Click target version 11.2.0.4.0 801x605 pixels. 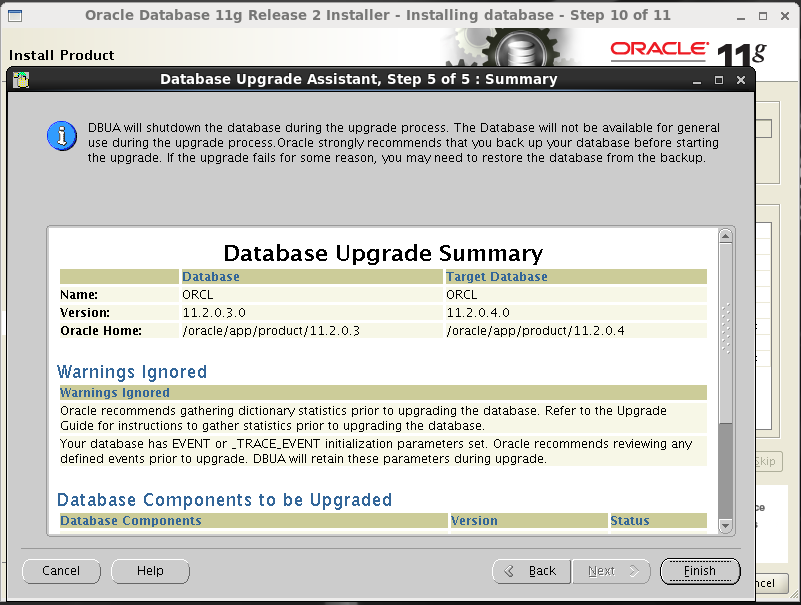pos(478,313)
